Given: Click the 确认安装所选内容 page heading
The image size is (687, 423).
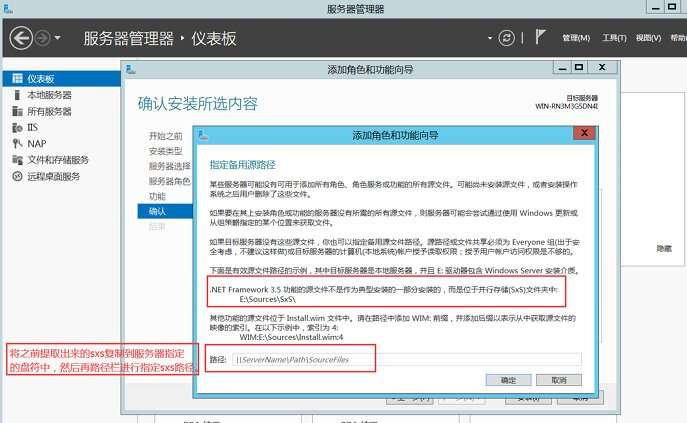Looking at the screenshot, I should (x=198, y=104).
